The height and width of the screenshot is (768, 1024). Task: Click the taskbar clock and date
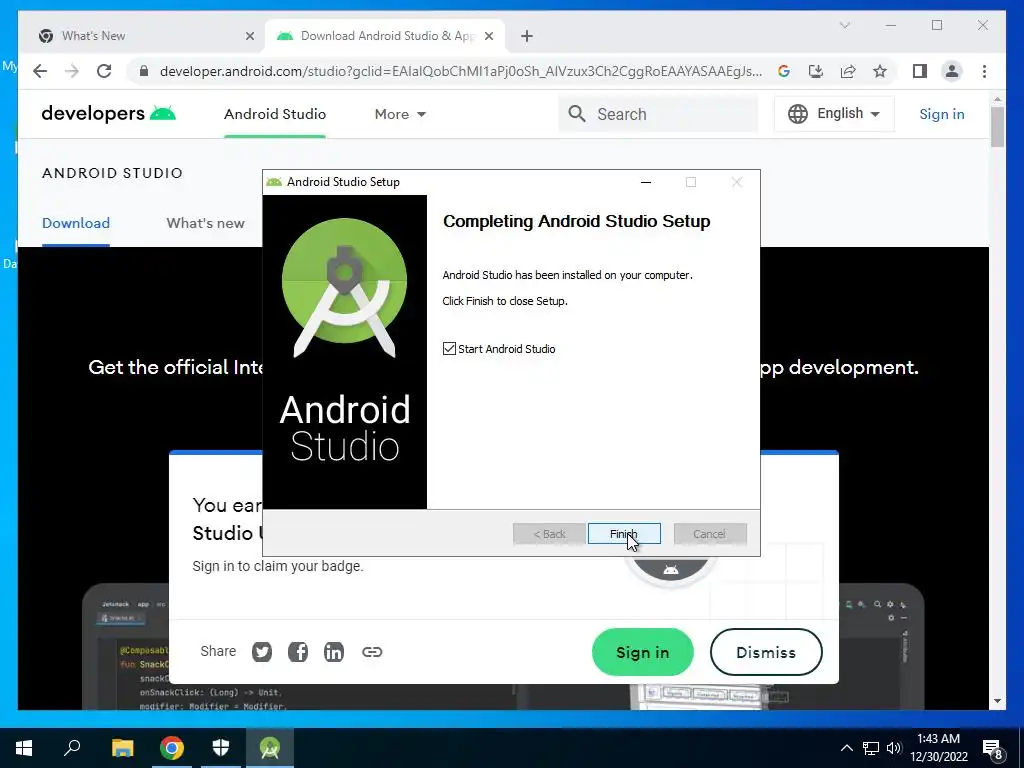point(938,748)
